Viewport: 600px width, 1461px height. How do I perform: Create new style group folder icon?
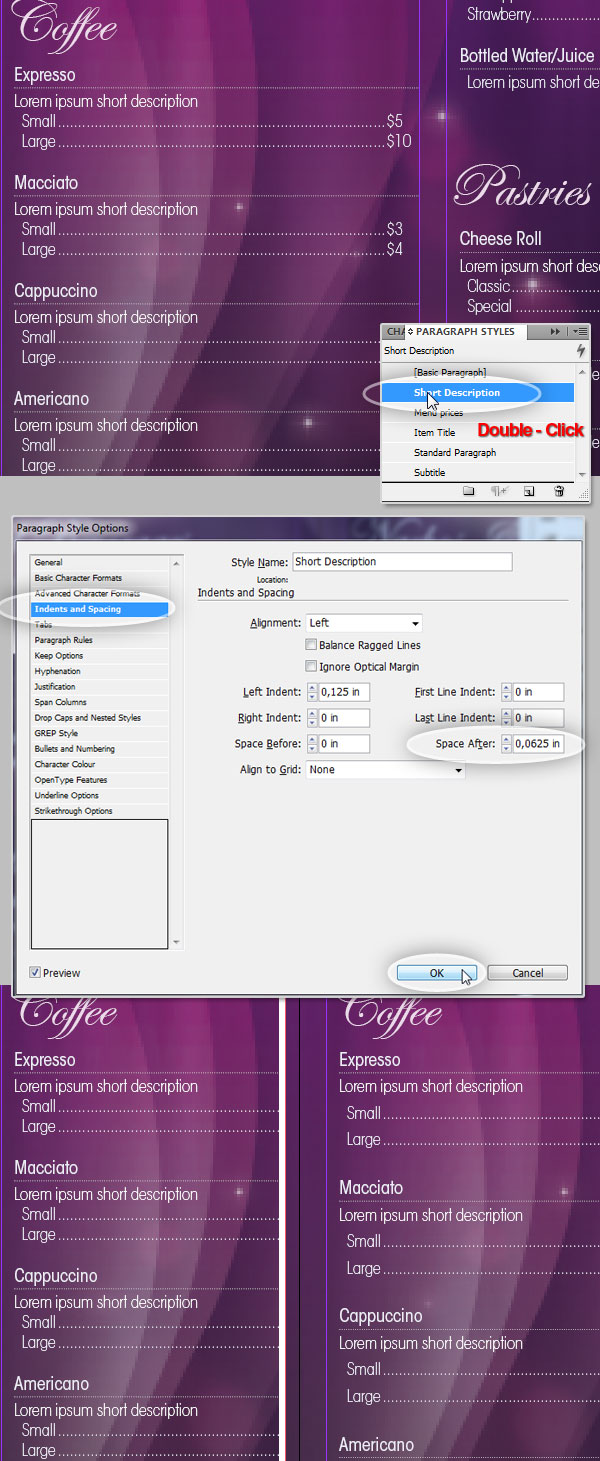[468, 491]
